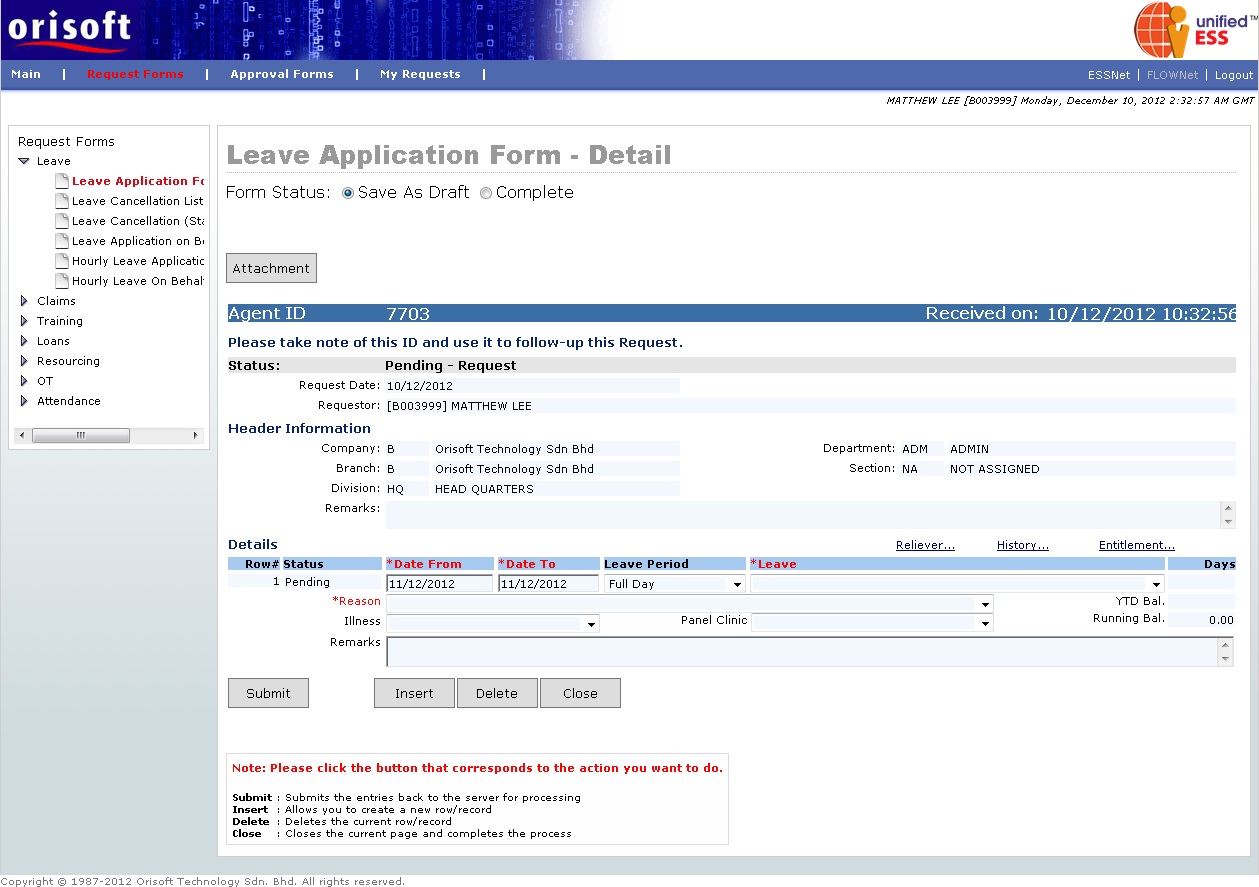The image size is (1259, 887).
Task: Switch to ESSNet
Action: (1109, 75)
